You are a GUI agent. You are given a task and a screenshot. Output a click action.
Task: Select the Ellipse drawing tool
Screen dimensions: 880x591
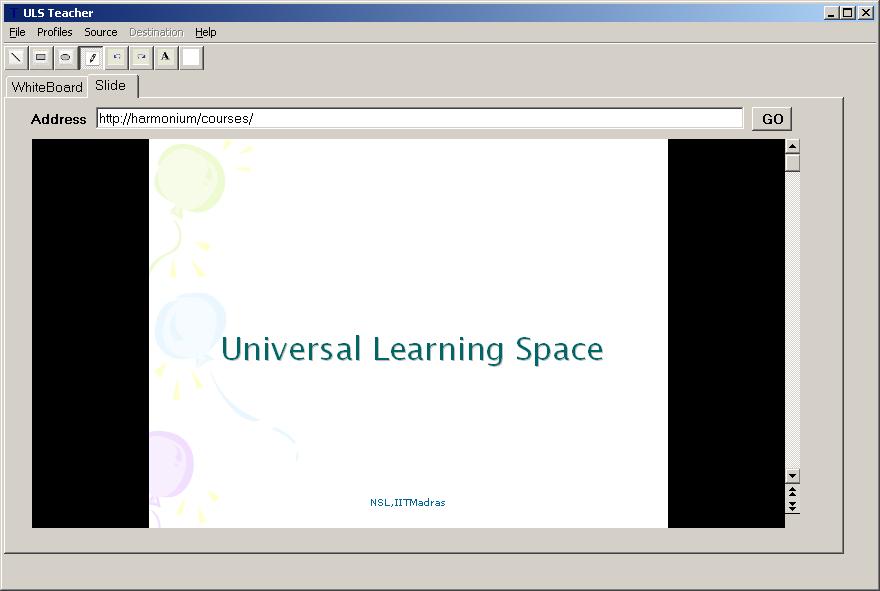pos(66,58)
